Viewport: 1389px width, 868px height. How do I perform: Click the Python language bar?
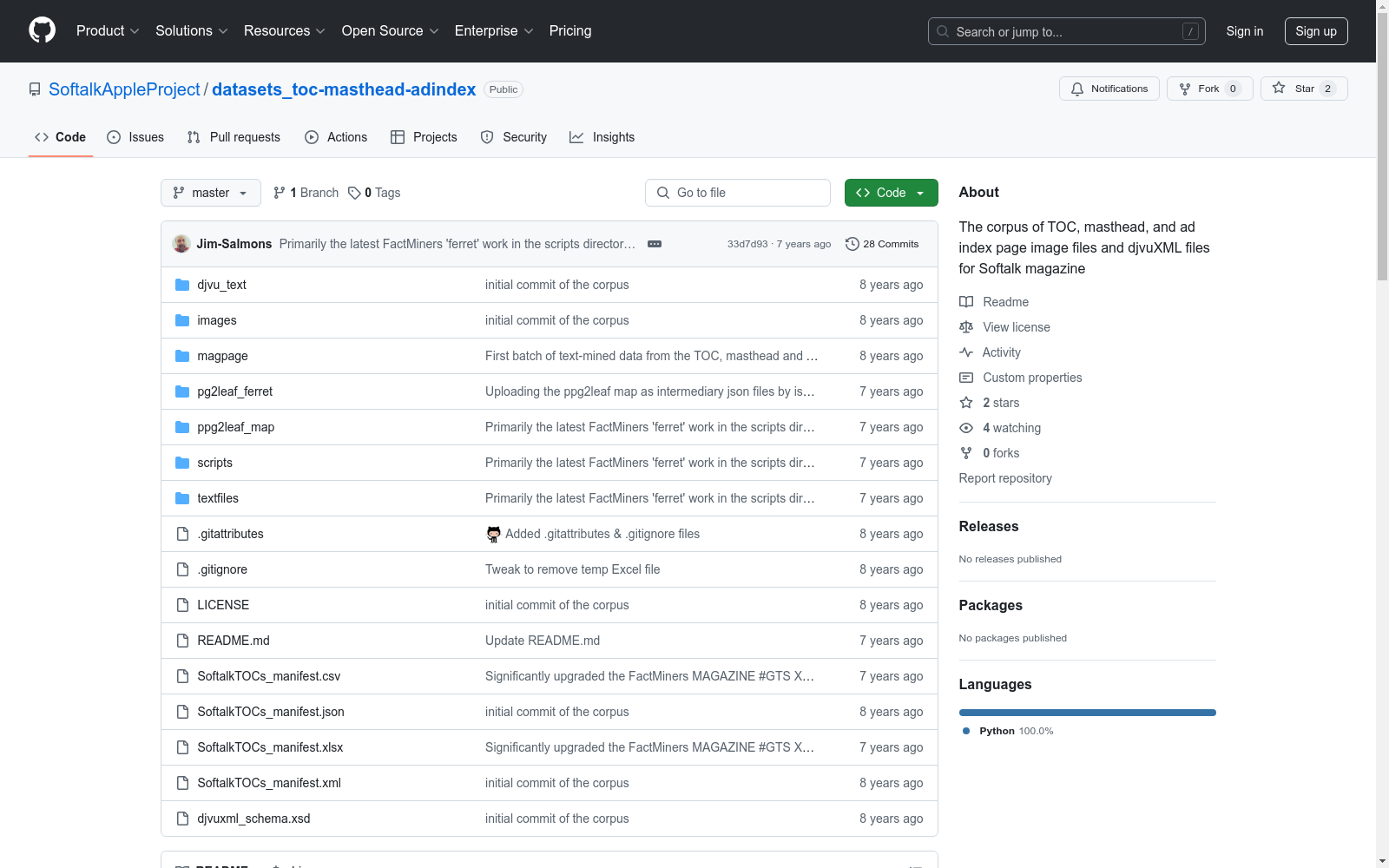click(1088, 713)
